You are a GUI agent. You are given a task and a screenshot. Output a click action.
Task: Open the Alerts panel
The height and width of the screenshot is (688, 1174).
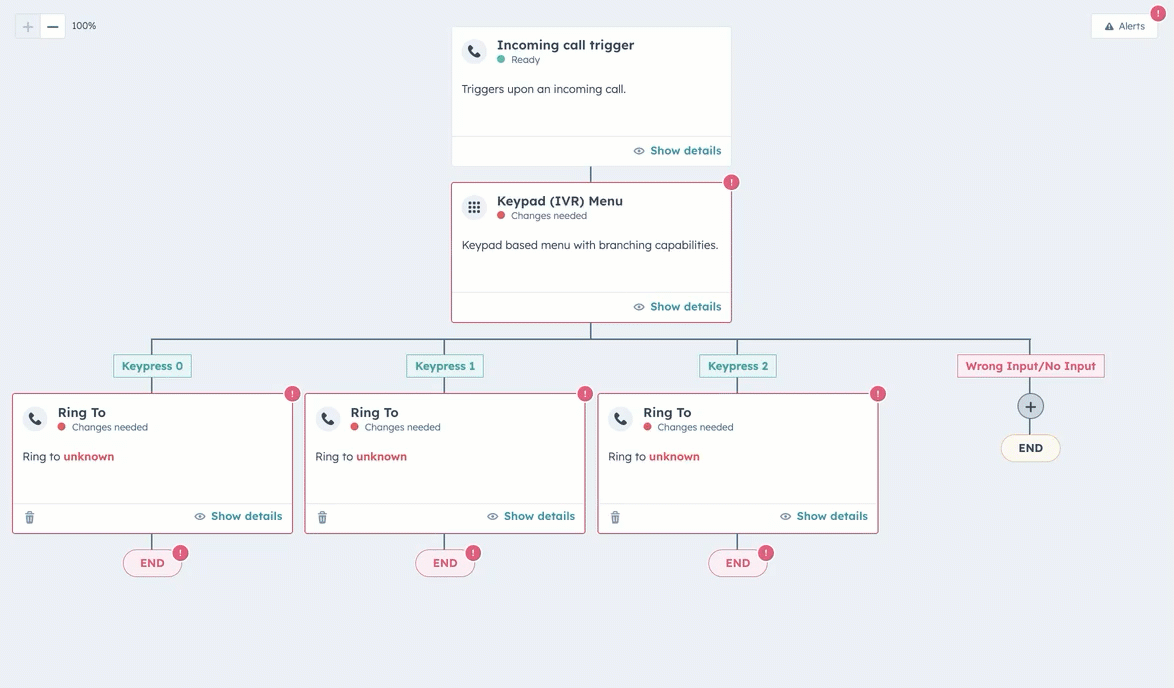(x=1124, y=26)
